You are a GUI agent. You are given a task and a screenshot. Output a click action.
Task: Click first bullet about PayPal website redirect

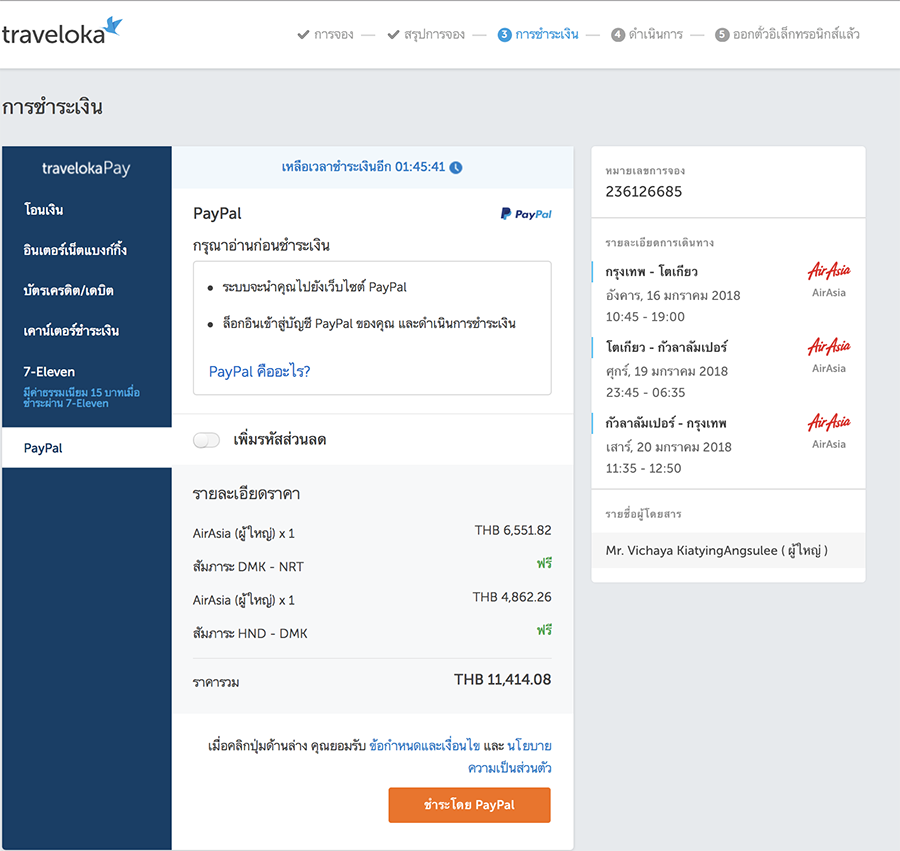315,287
